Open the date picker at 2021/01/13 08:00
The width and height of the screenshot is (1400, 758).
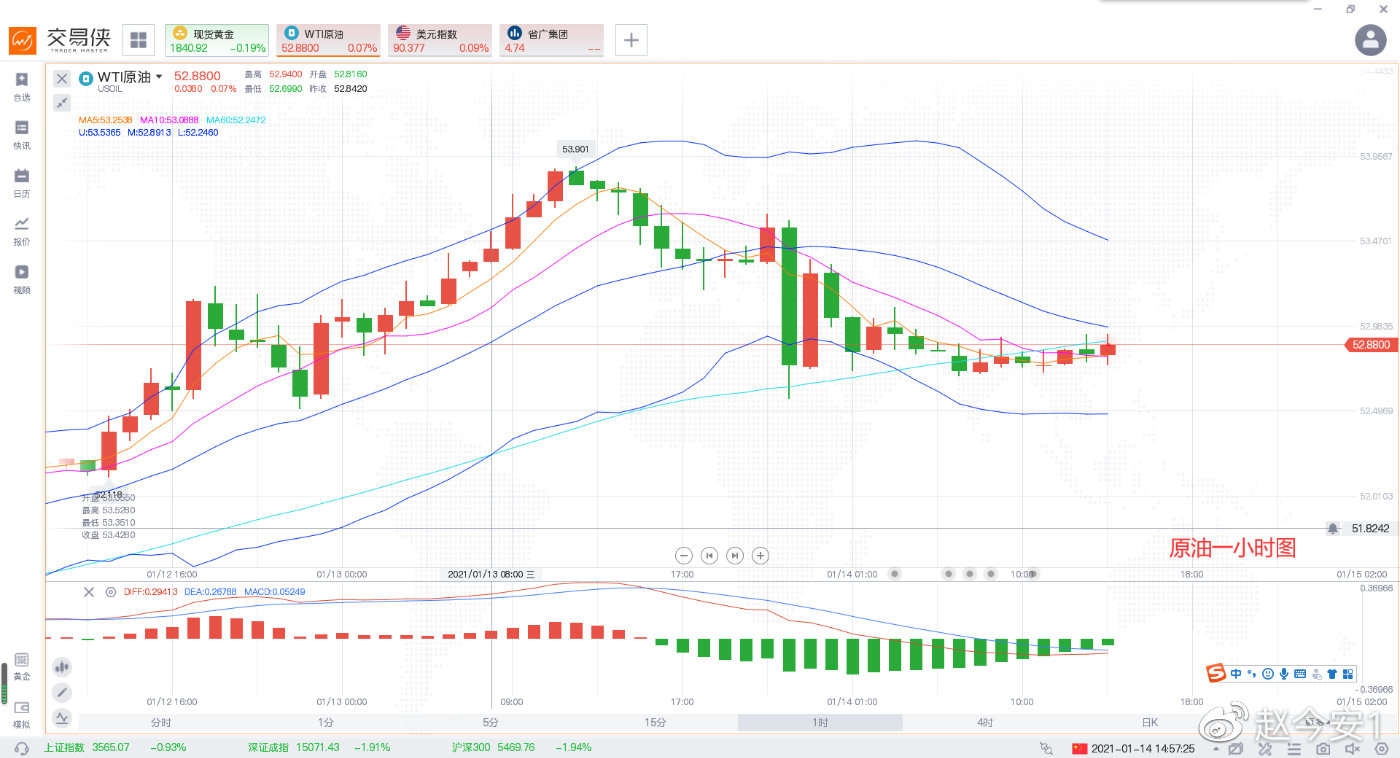(491, 574)
